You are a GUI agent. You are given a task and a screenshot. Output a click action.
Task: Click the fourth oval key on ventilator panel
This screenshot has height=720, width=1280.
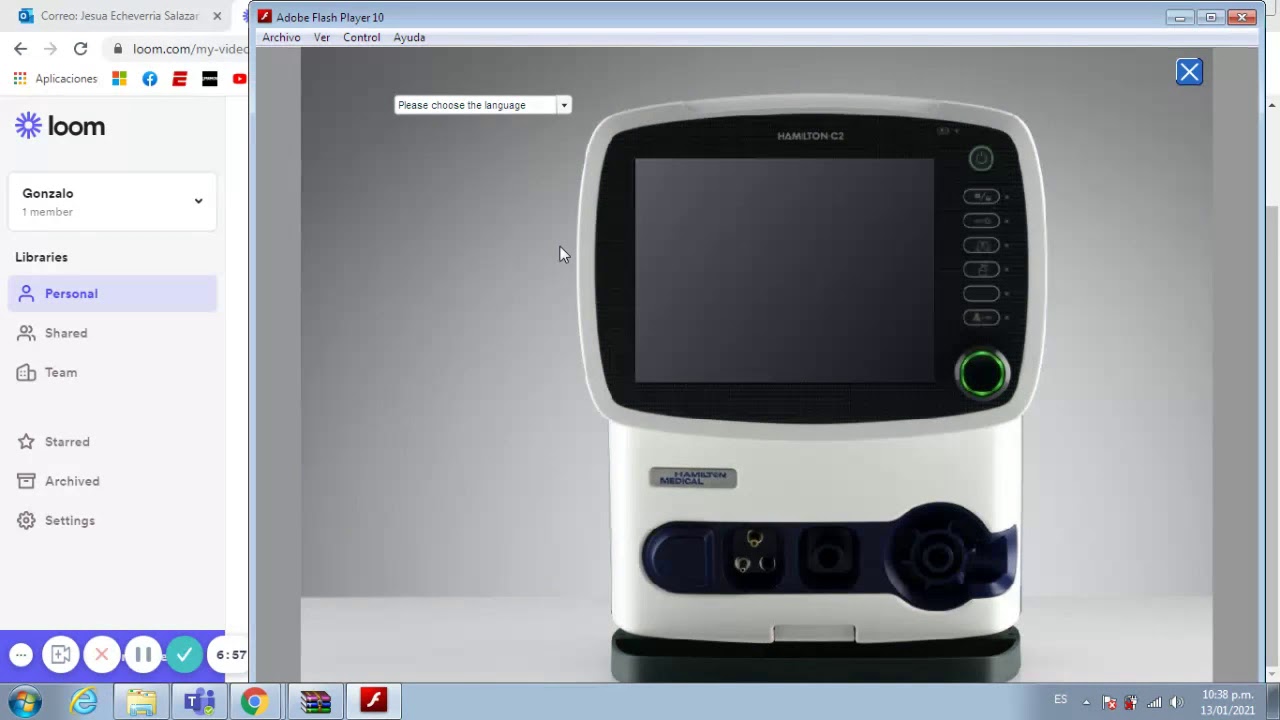coord(981,269)
